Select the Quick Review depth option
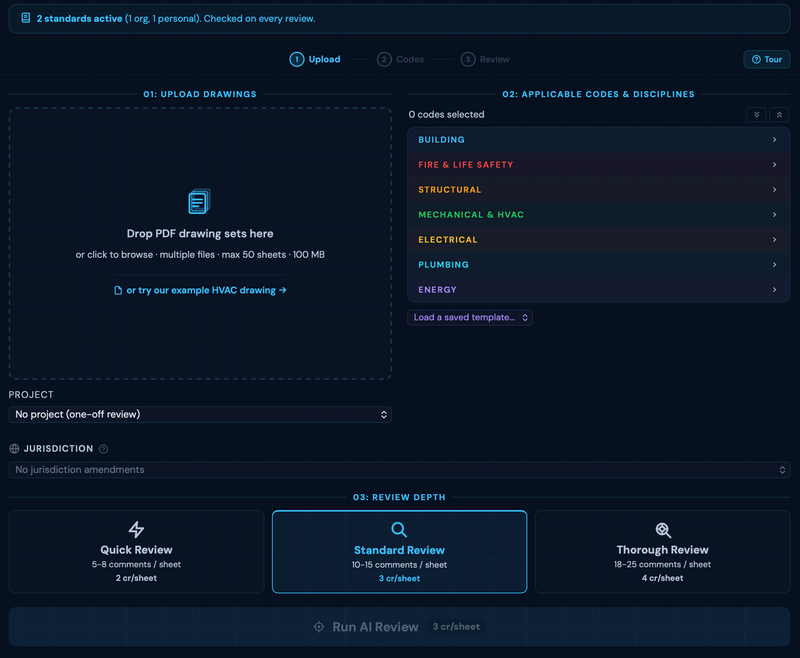The height and width of the screenshot is (658, 800). pos(136,552)
